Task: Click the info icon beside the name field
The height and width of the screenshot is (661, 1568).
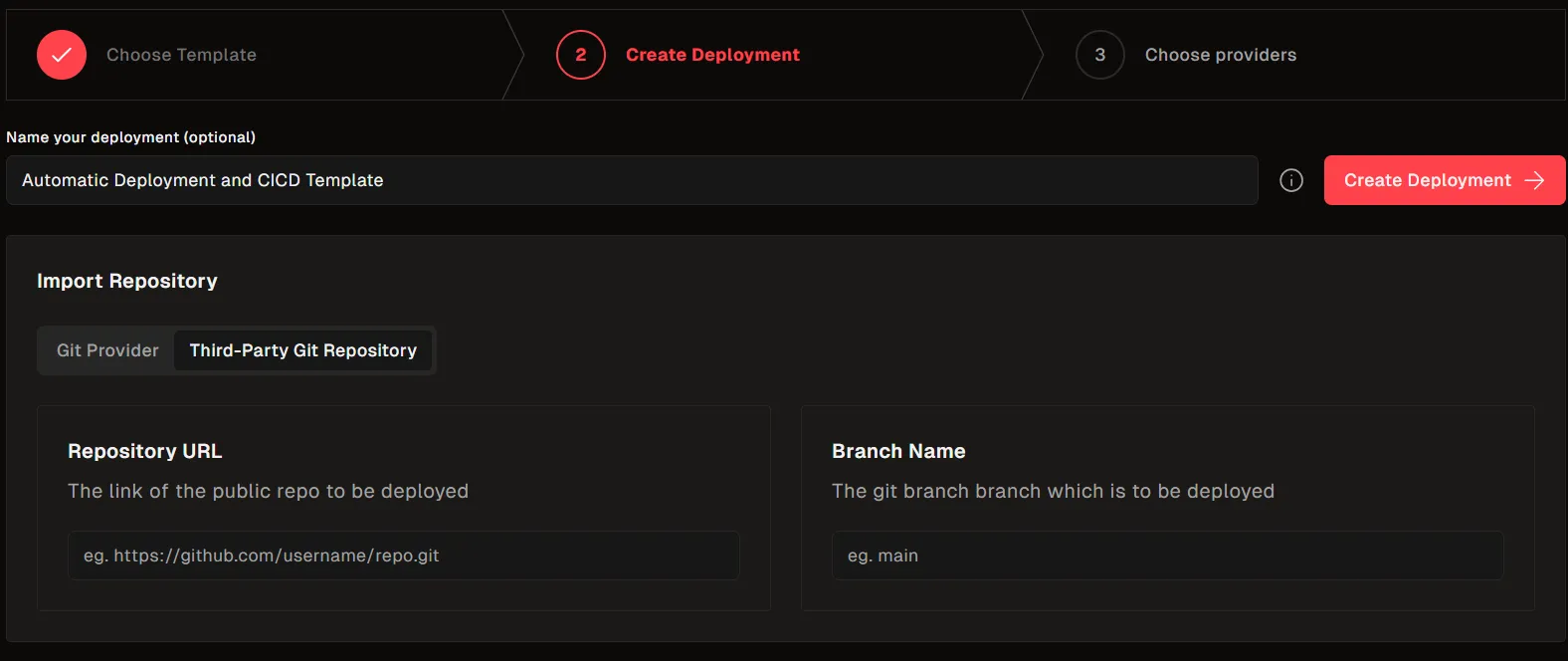Action: point(1291,180)
